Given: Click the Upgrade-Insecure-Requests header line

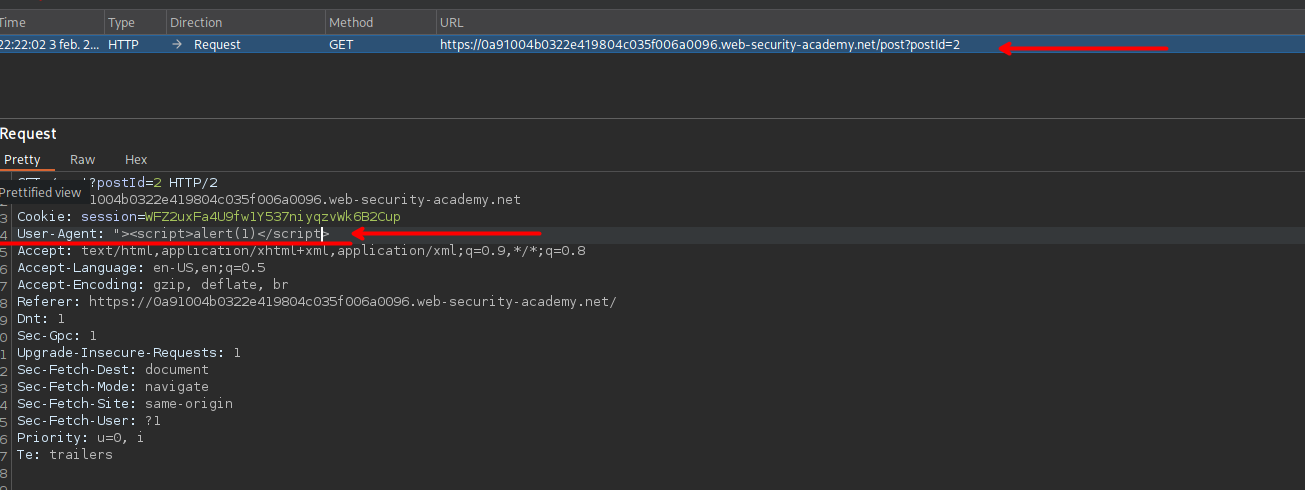Looking at the screenshot, I should click(128, 353).
